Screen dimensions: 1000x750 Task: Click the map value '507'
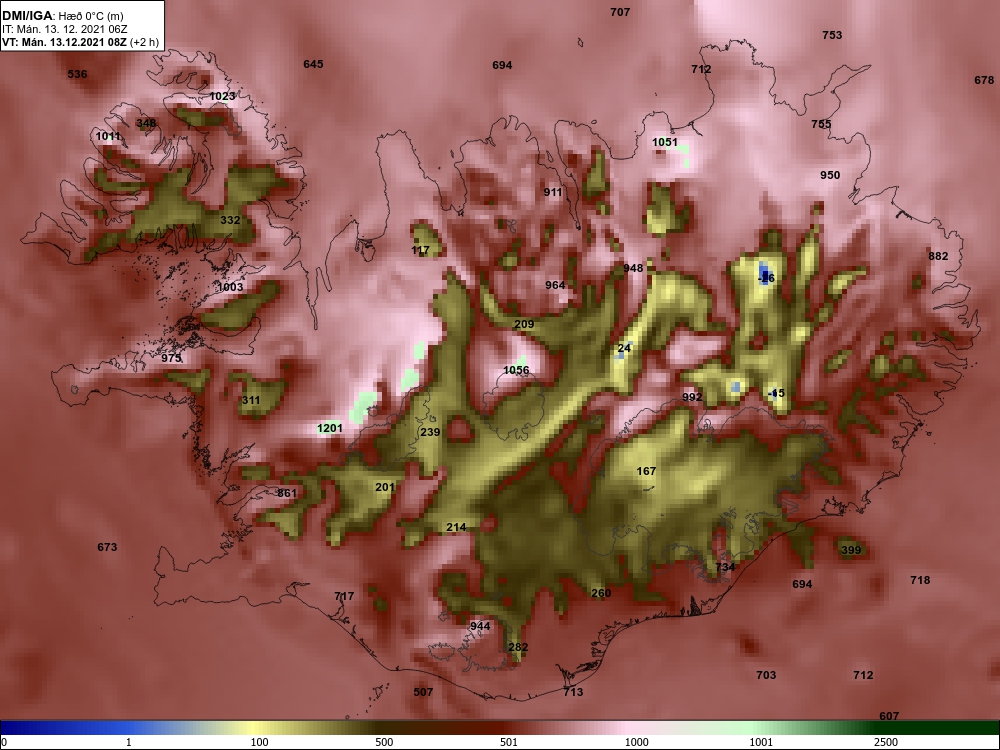[x=423, y=691]
